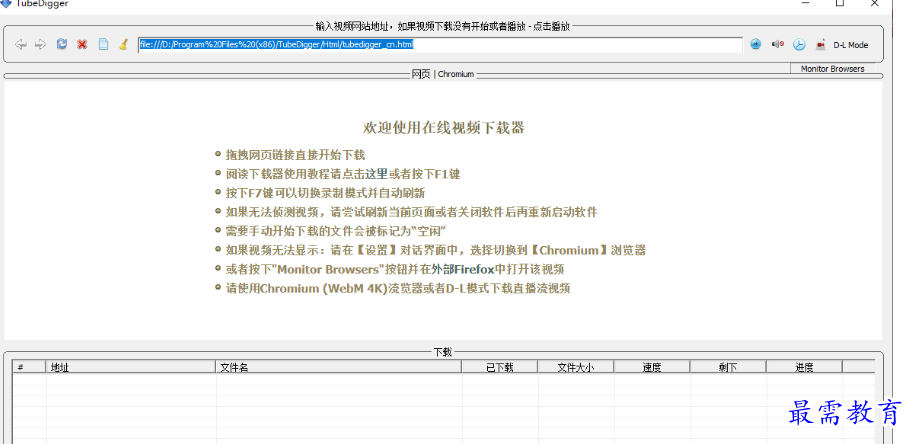Open Monitor Browsers
Viewport: 910px width, 444px height.
[832, 68]
